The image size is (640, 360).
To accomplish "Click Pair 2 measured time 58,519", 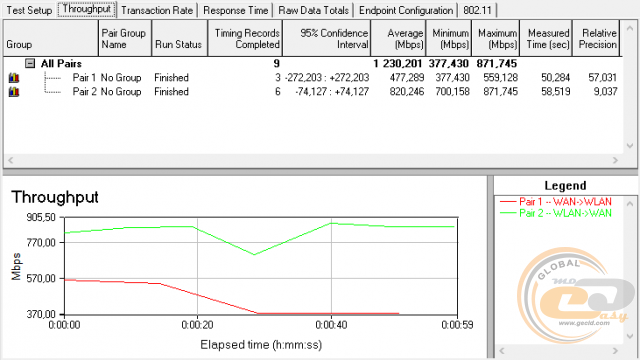I will [x=556, y=92].
